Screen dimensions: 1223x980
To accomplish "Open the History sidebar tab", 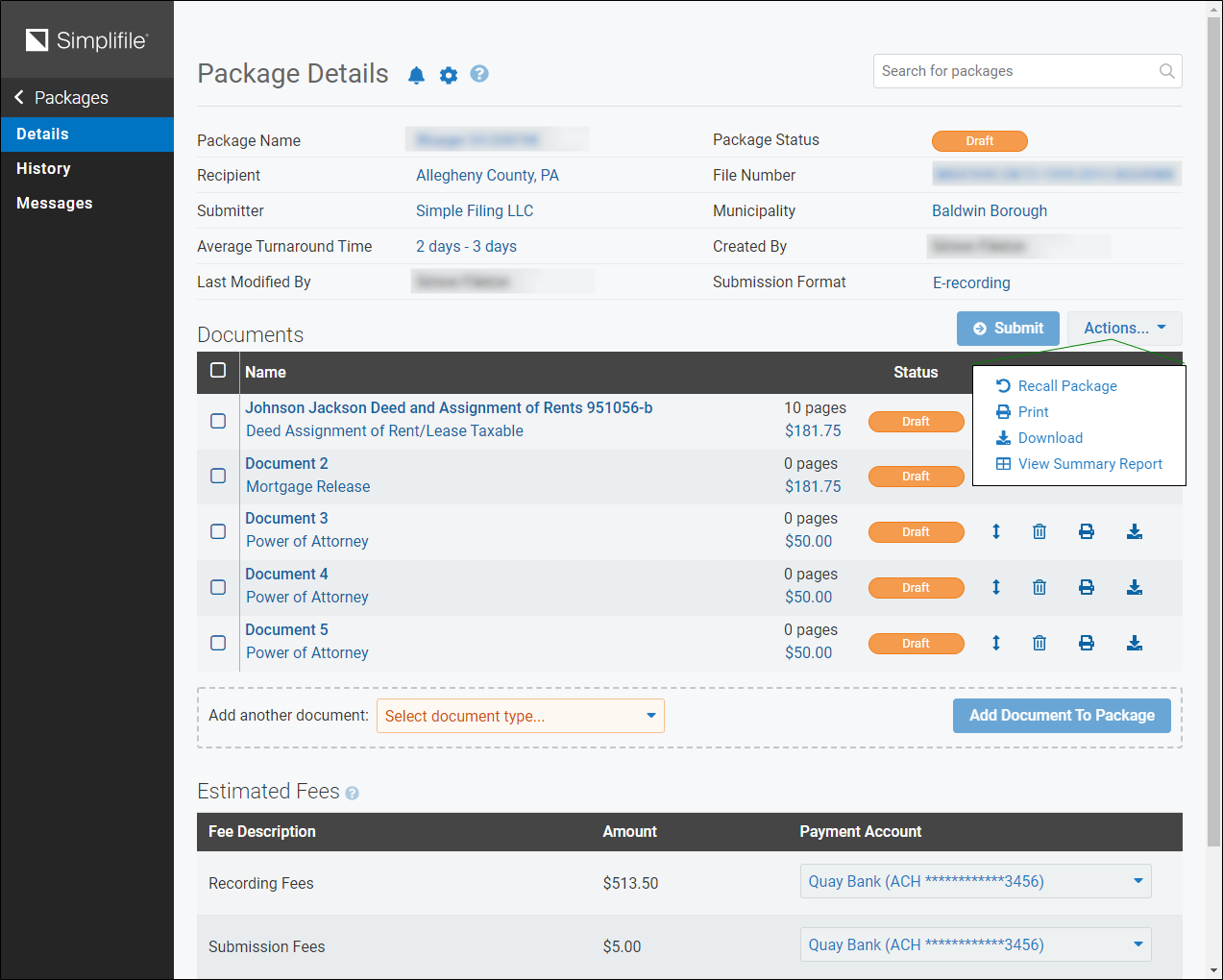I will point(44,169).
